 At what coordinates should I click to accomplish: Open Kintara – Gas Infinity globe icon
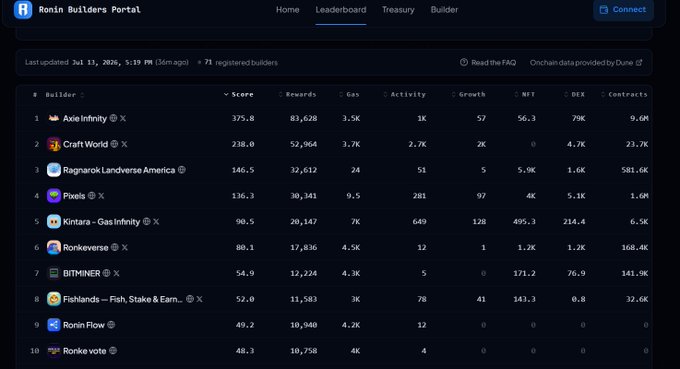coord(147,222)
